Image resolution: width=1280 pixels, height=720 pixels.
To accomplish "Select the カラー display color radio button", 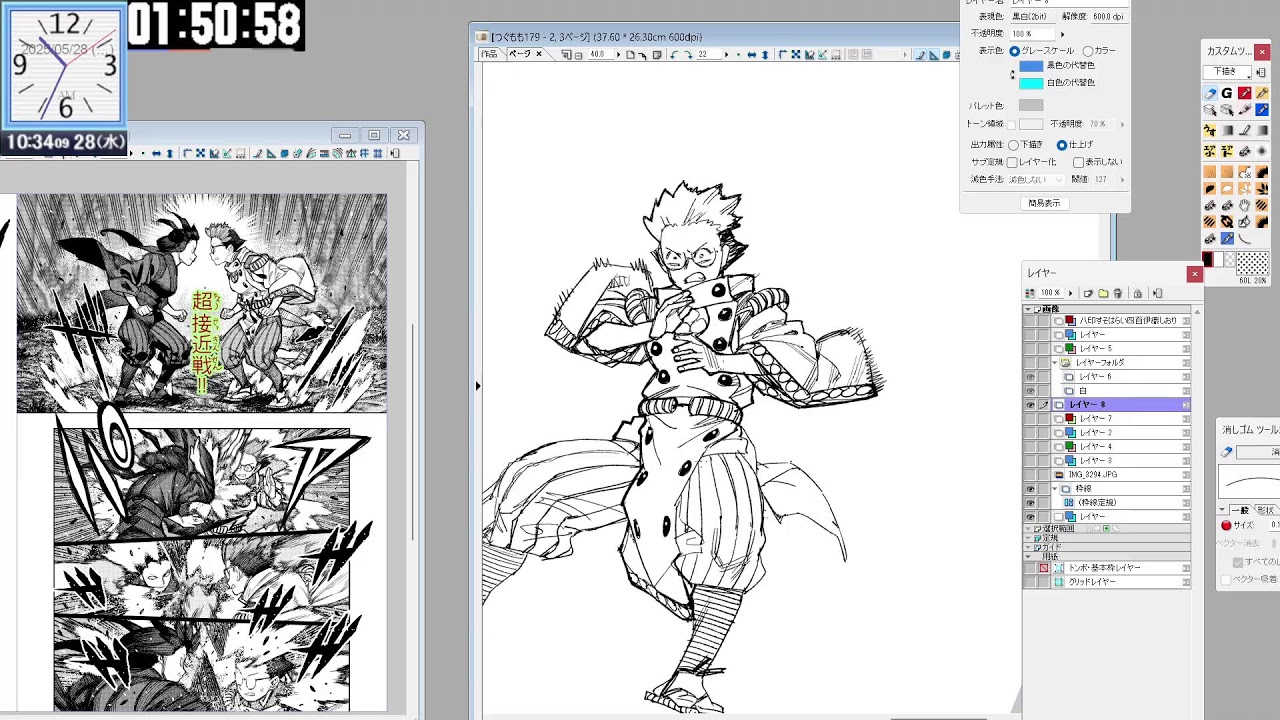I will tap(1087, 50).
